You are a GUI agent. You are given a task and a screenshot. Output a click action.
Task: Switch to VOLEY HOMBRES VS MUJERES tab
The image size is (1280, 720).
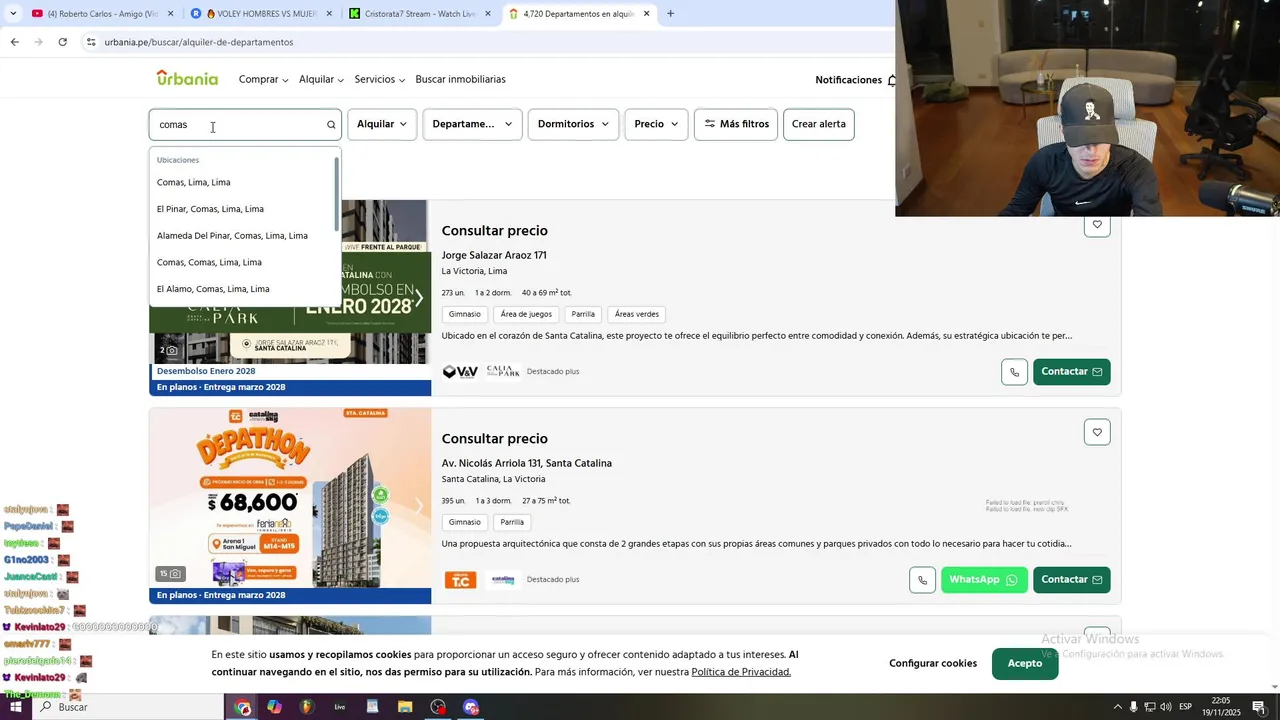(x=262, y=14)
